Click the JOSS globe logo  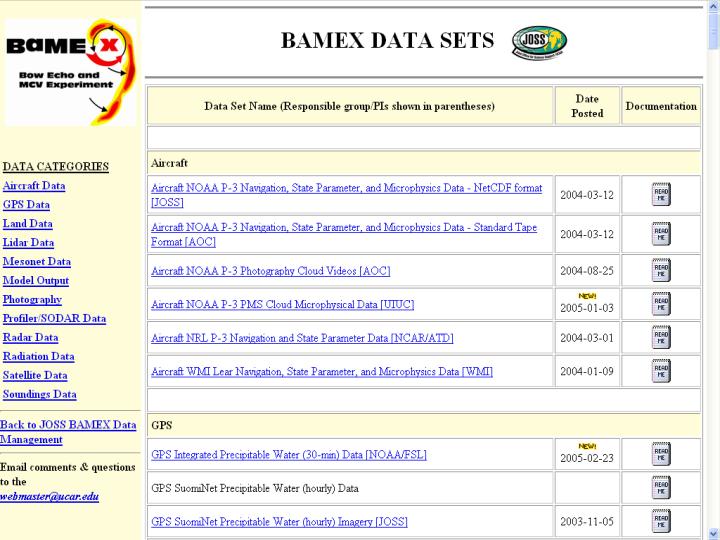tap(540, 42)
